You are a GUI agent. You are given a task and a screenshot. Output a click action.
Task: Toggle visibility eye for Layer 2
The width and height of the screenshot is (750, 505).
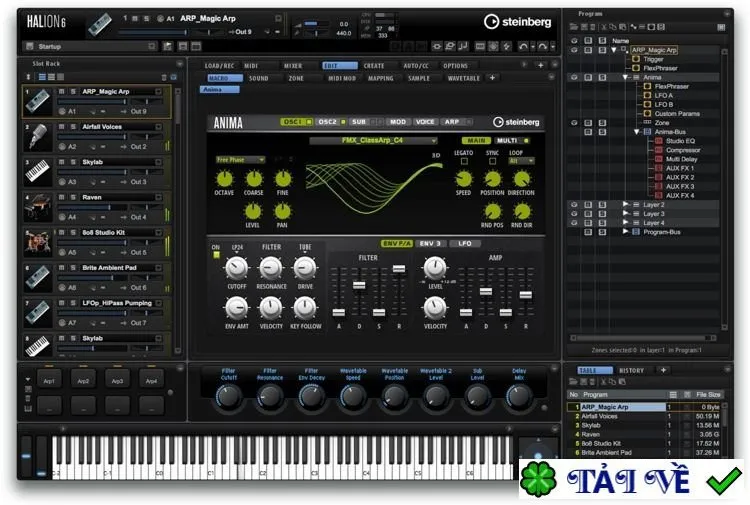tap(574, 205)
